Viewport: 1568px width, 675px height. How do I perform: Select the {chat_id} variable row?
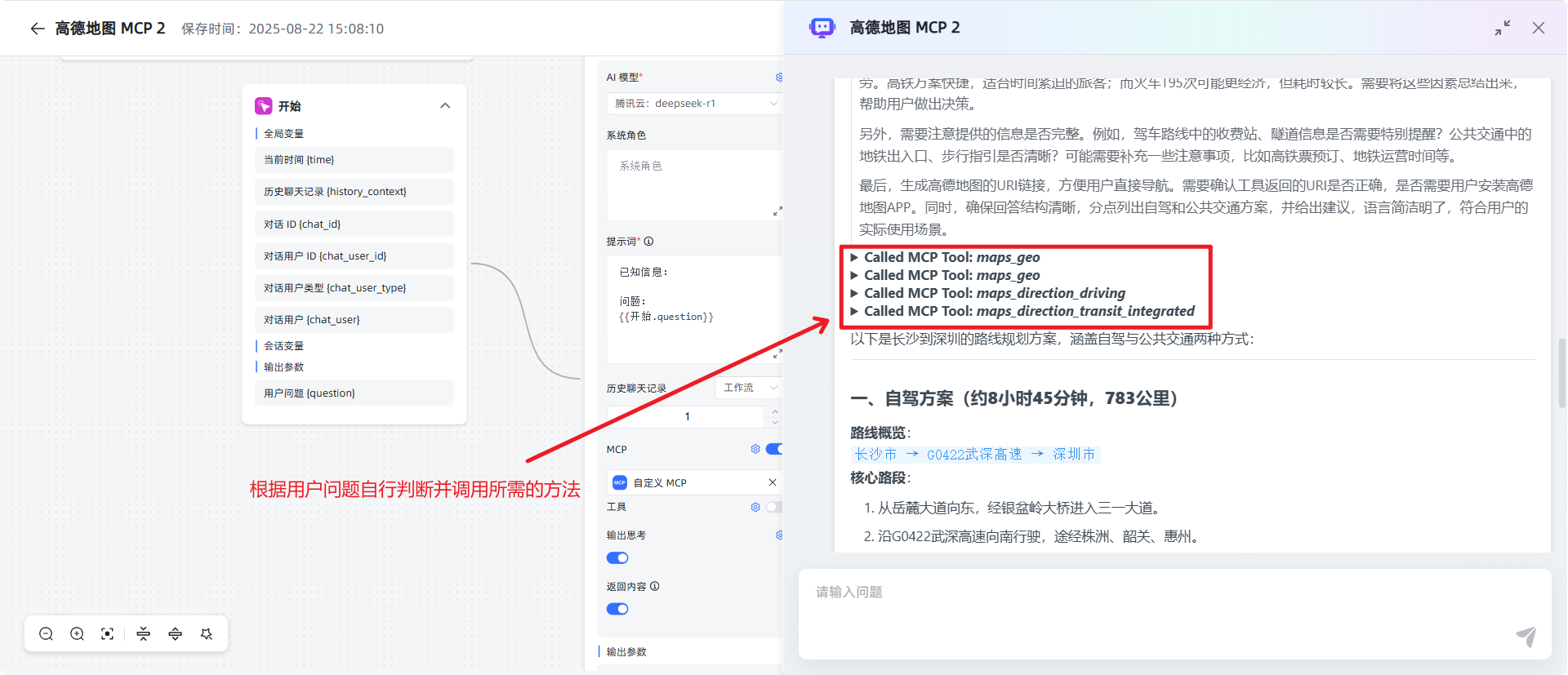(354, 224)
